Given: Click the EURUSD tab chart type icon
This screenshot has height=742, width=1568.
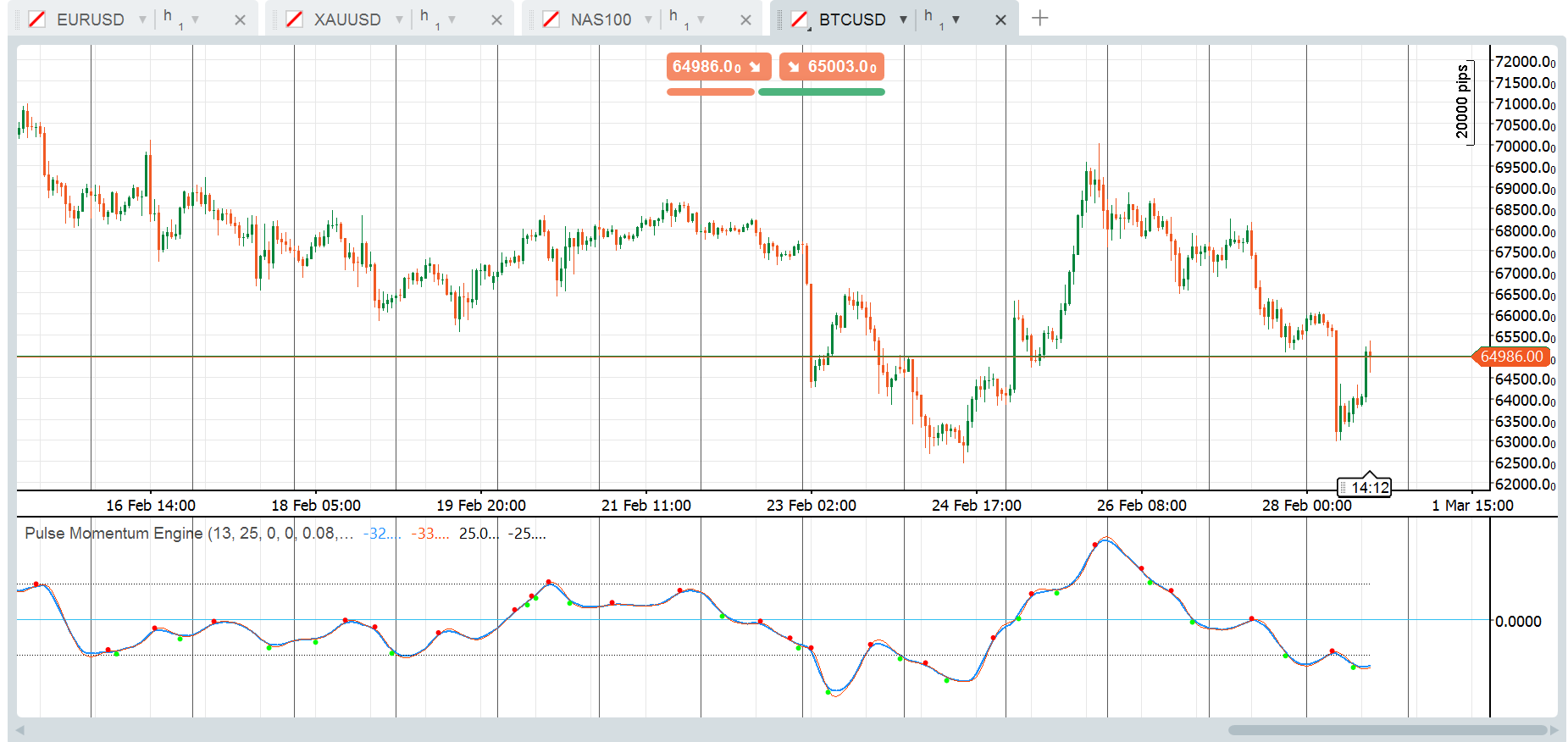Looking at the screenshot, I should [x=37, y=19].
